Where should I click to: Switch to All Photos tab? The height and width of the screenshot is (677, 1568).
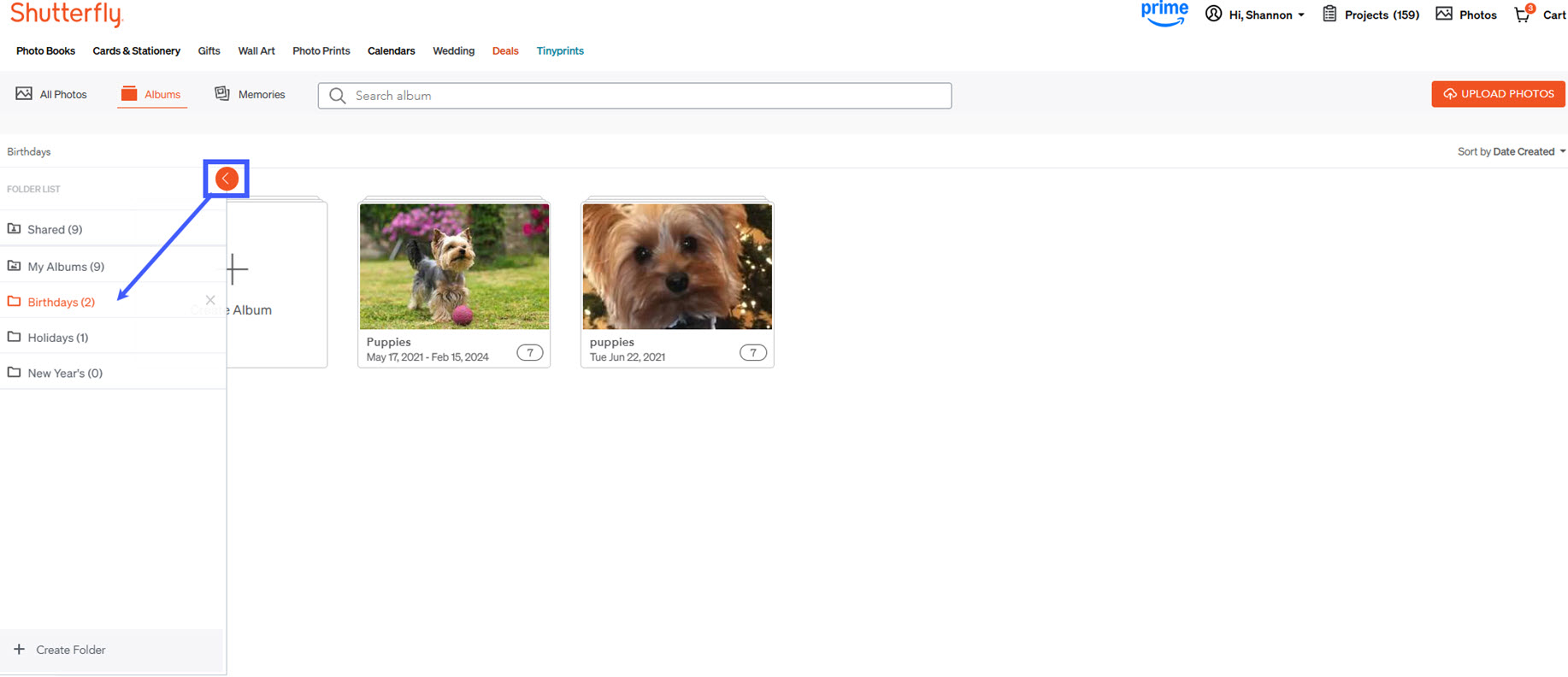[x=51, y=94]
